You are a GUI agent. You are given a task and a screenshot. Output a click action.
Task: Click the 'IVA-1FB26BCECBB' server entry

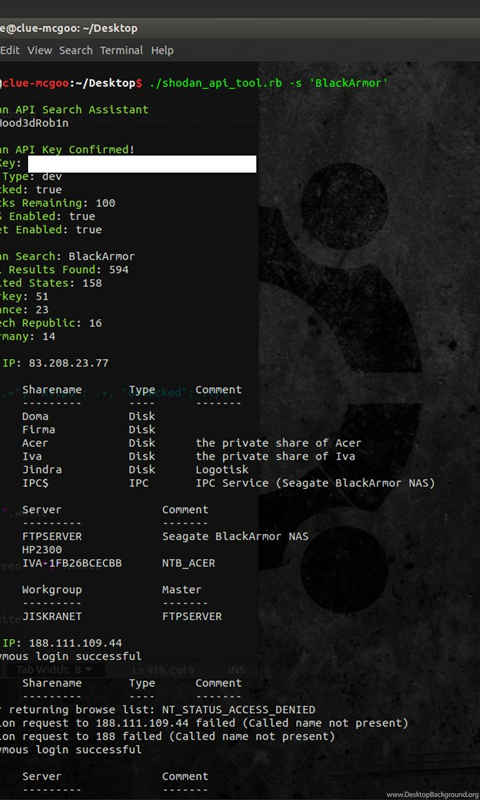pyautogui.click(x=72, y=563)
